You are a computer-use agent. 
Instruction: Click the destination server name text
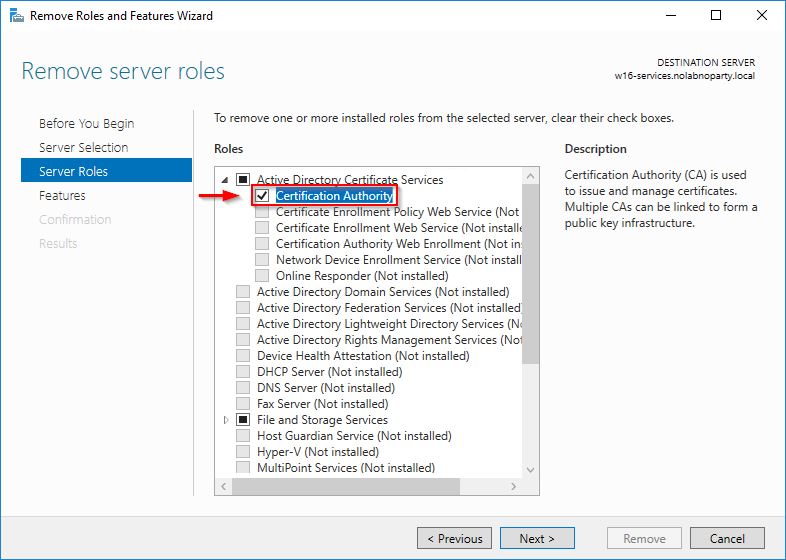[685, 76]
